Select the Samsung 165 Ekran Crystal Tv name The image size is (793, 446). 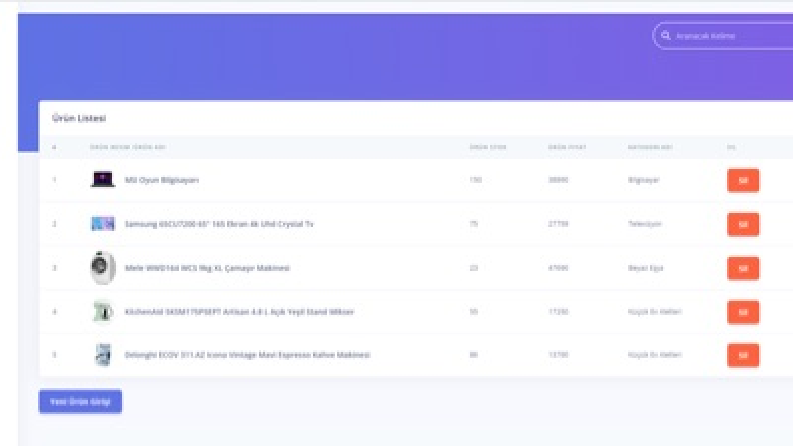click(x=219, y=224)
